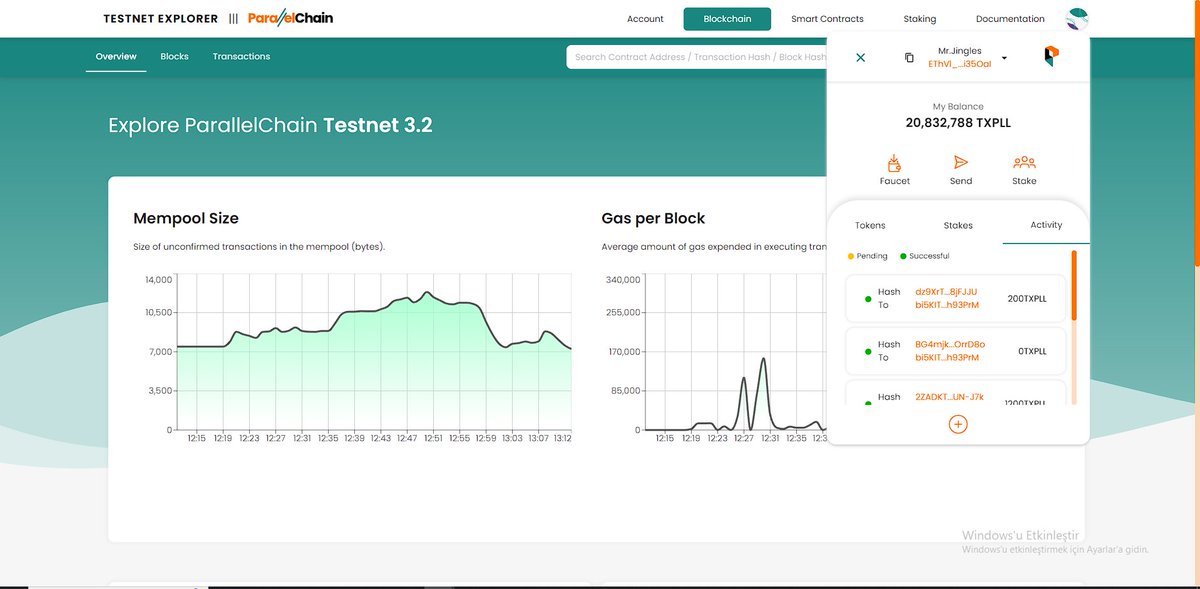Click the Mempool Size chart area
This screenshot has width=1200, height=589.
tap(374, 354)
